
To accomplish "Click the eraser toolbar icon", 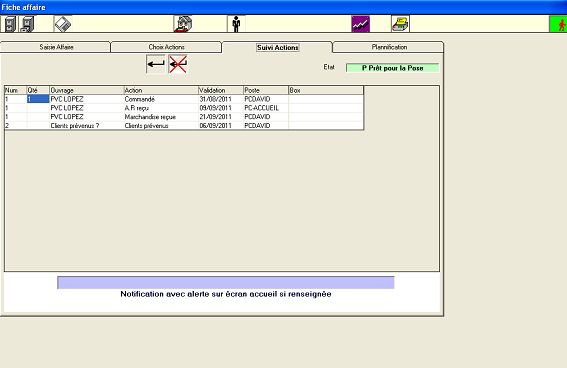I will click(63, 24).
